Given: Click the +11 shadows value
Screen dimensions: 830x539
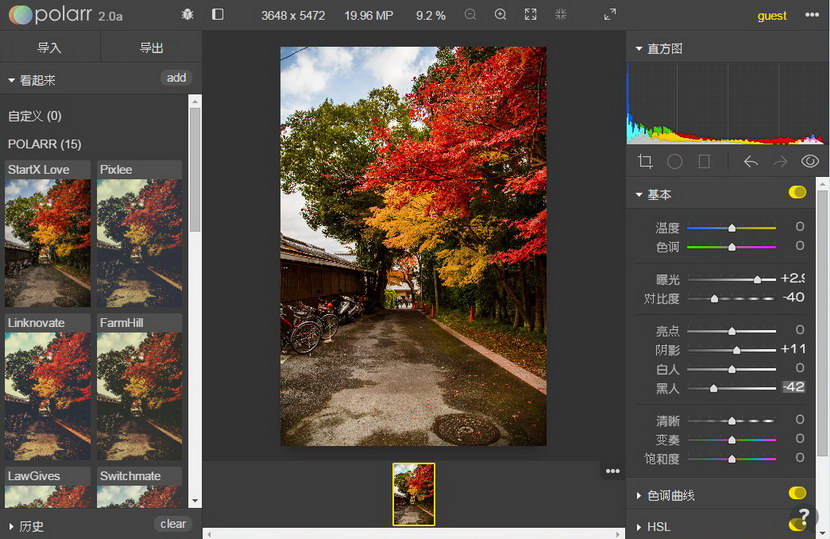Looking at the screenshot, I should point(793,349).
